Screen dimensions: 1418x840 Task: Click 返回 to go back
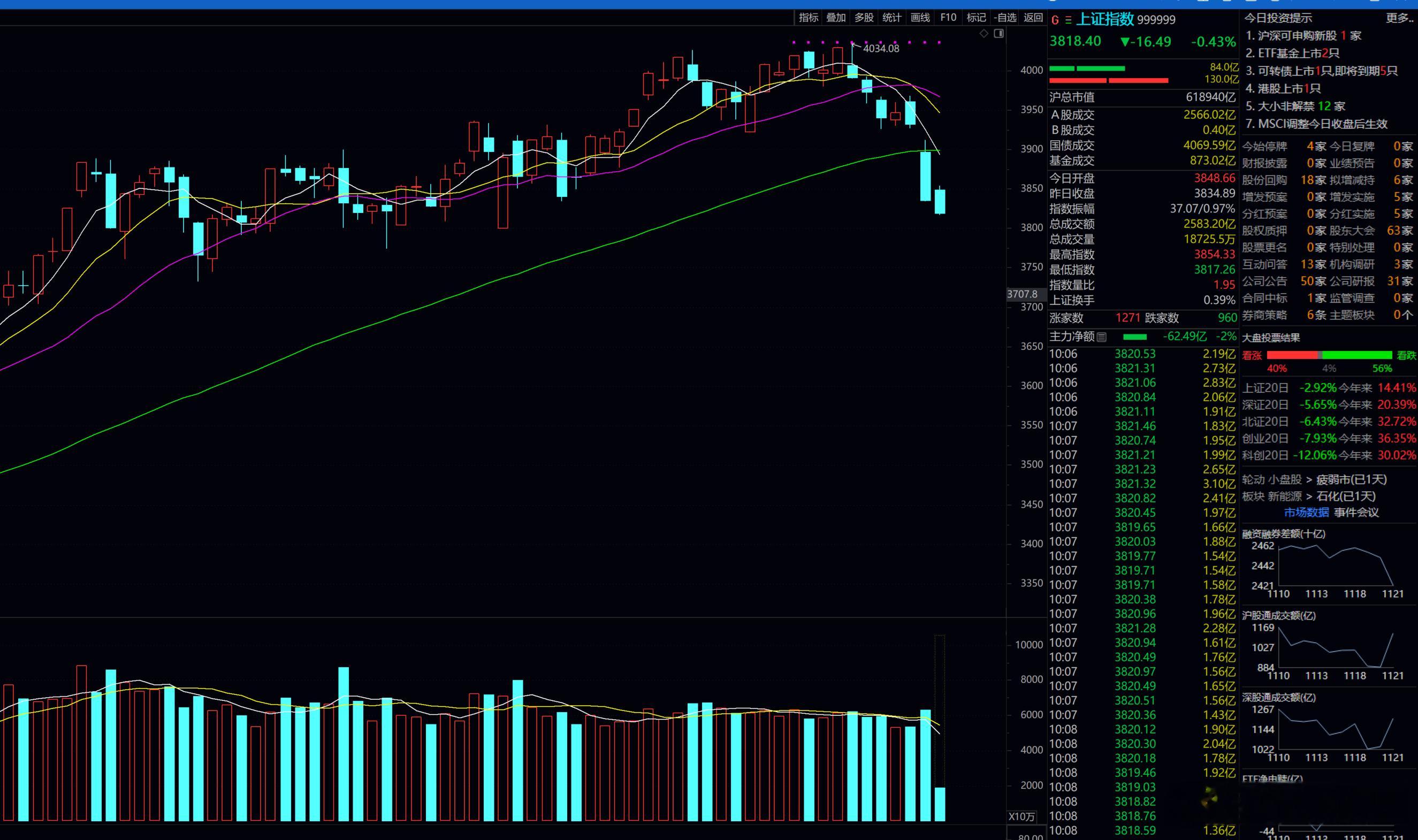(1033, 18)
